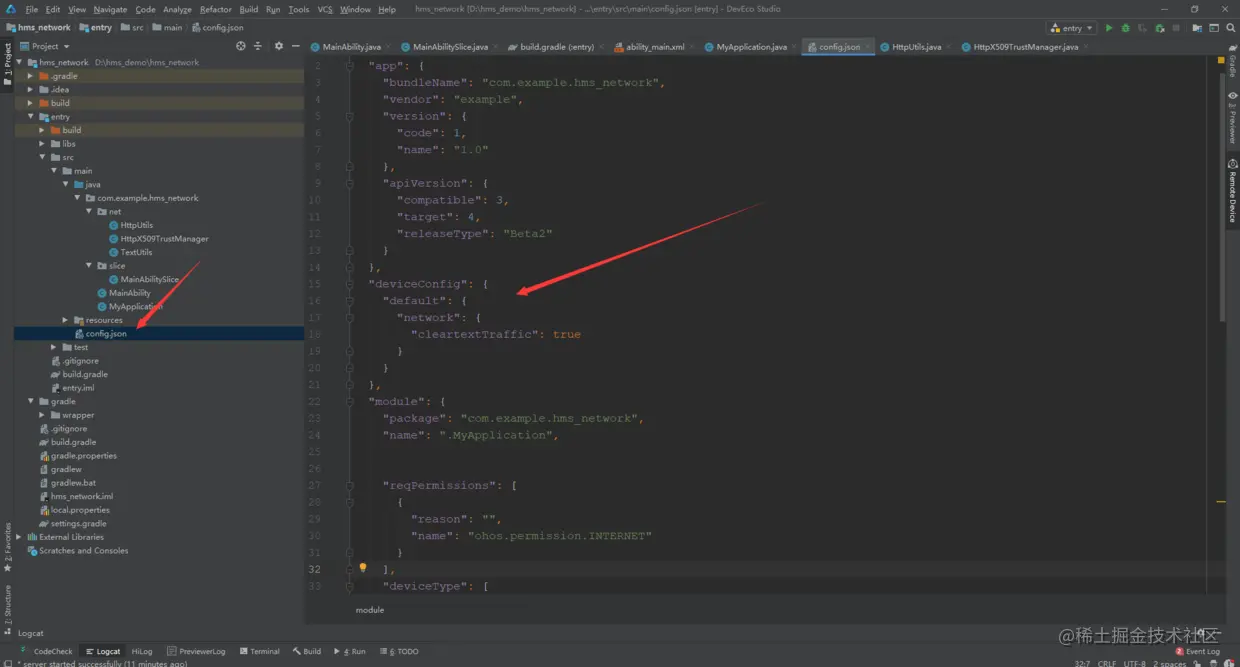Select gradle.properties file
The height and width of the screenshot is (667, 1240).
point(84,456)
